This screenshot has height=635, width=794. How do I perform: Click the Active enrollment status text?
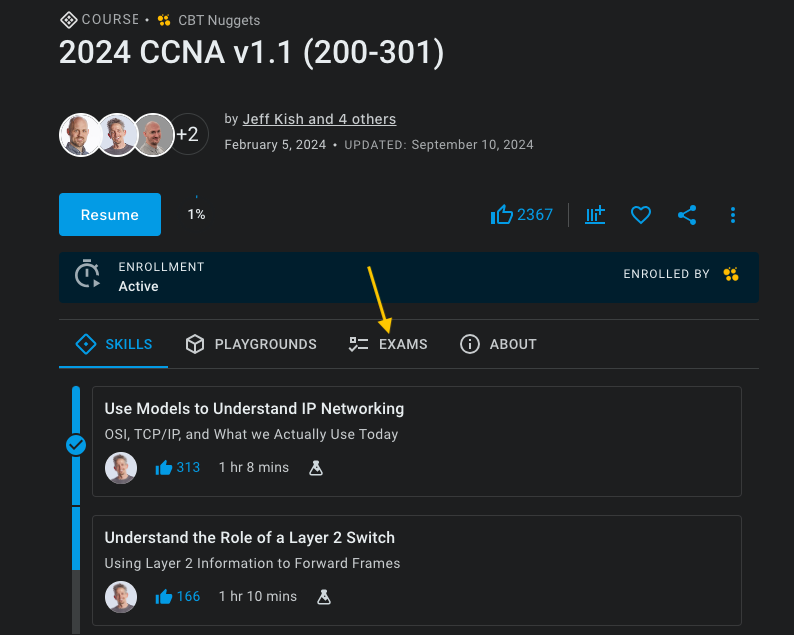(138, 286)
